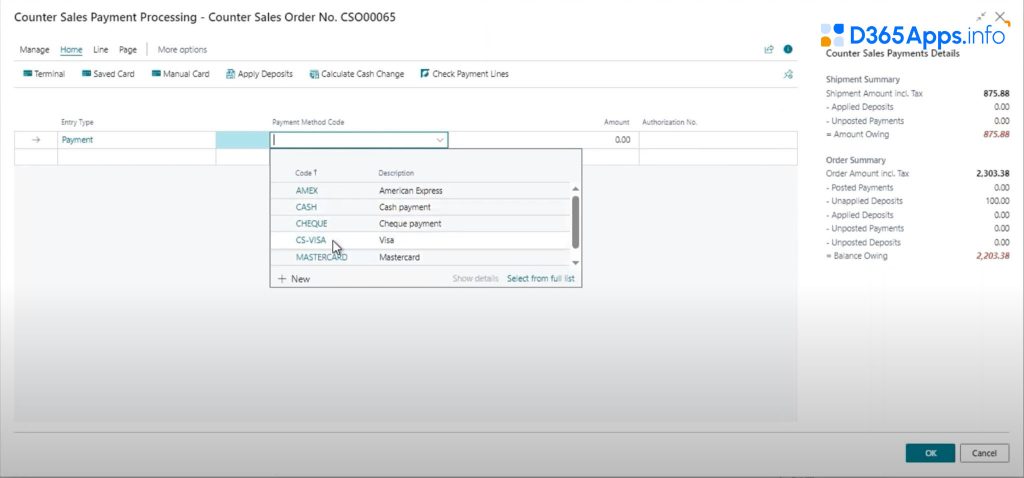Click the Apply Deposits icon
This screenshot has height=478, width=1024.
point(231,74)
